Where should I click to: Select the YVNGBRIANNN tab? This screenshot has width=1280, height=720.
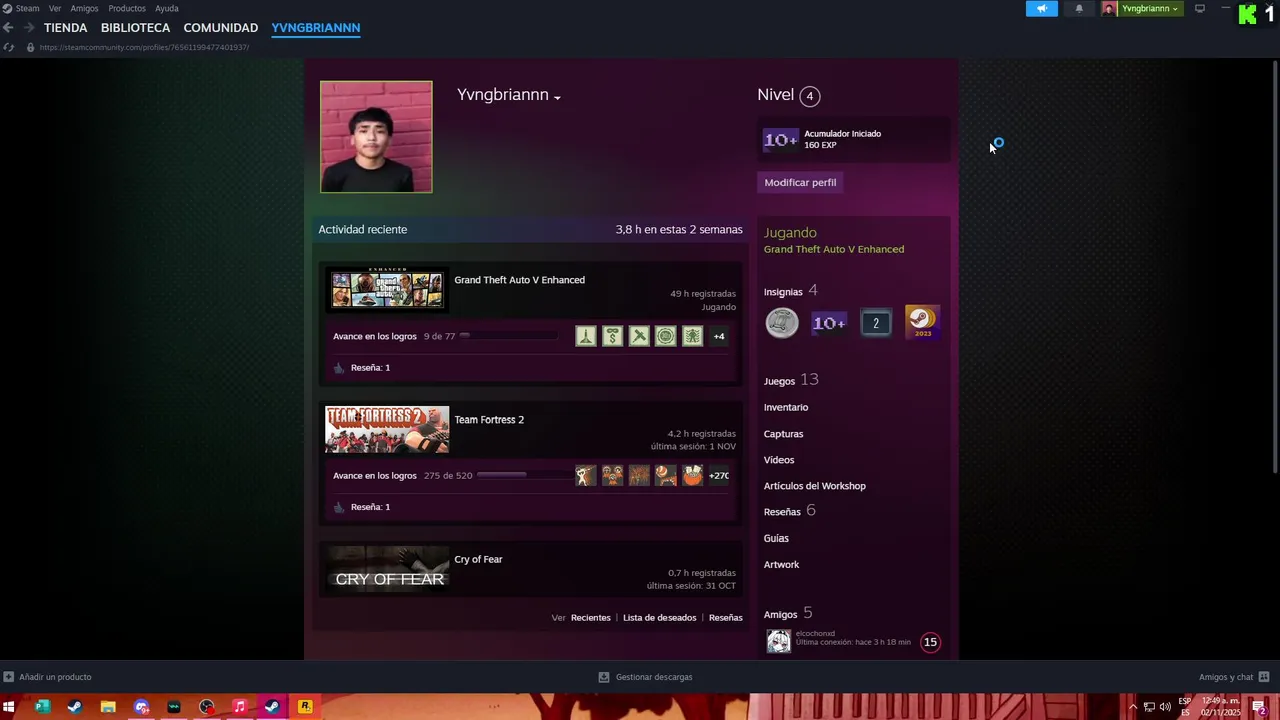coord(316,28)
